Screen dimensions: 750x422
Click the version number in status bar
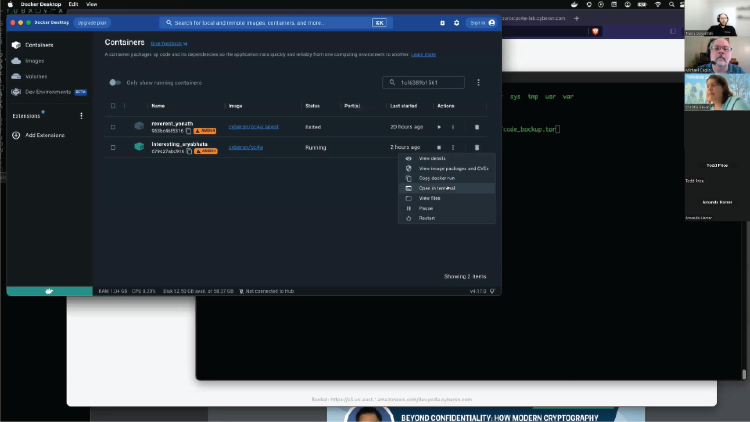[x=478, y=291]
